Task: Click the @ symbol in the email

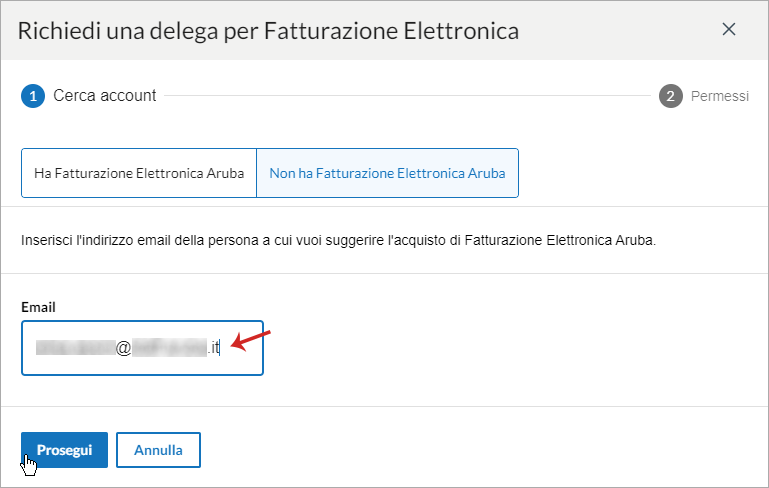Action: click(124, 348)
